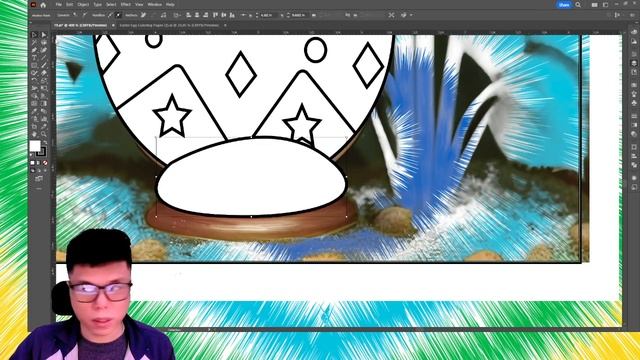
Task: Select the Curvature tool
Action: [44, 50]
